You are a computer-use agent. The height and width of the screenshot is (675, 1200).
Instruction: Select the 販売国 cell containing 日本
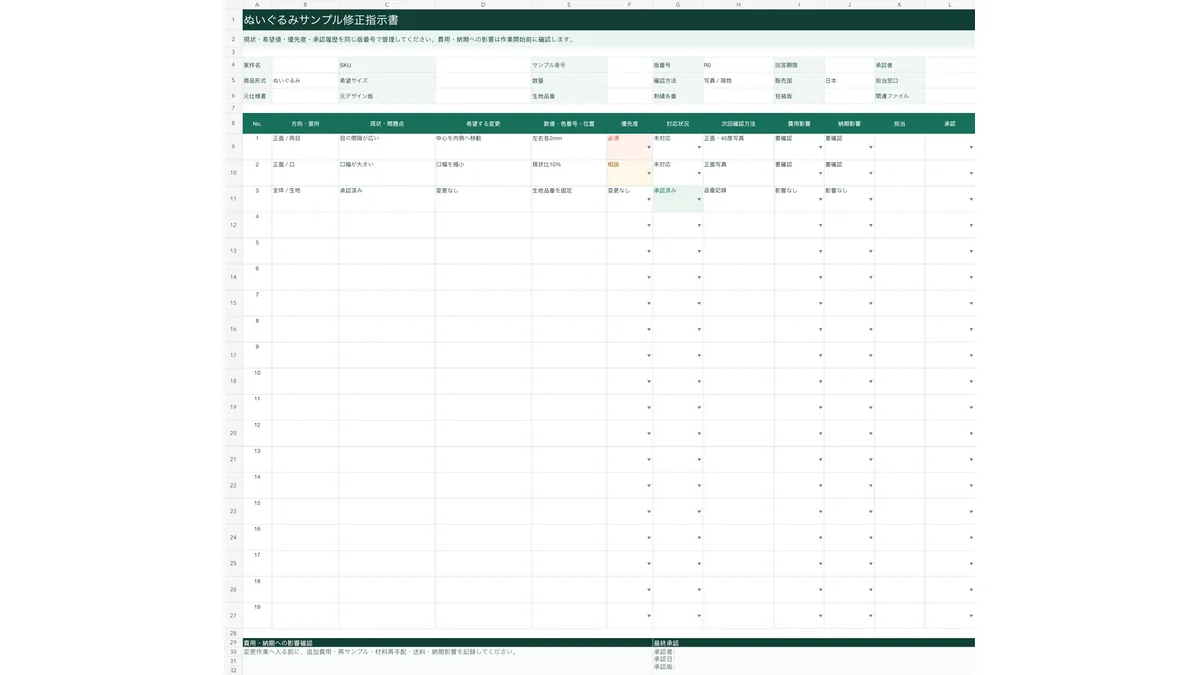tap(849, 80)
